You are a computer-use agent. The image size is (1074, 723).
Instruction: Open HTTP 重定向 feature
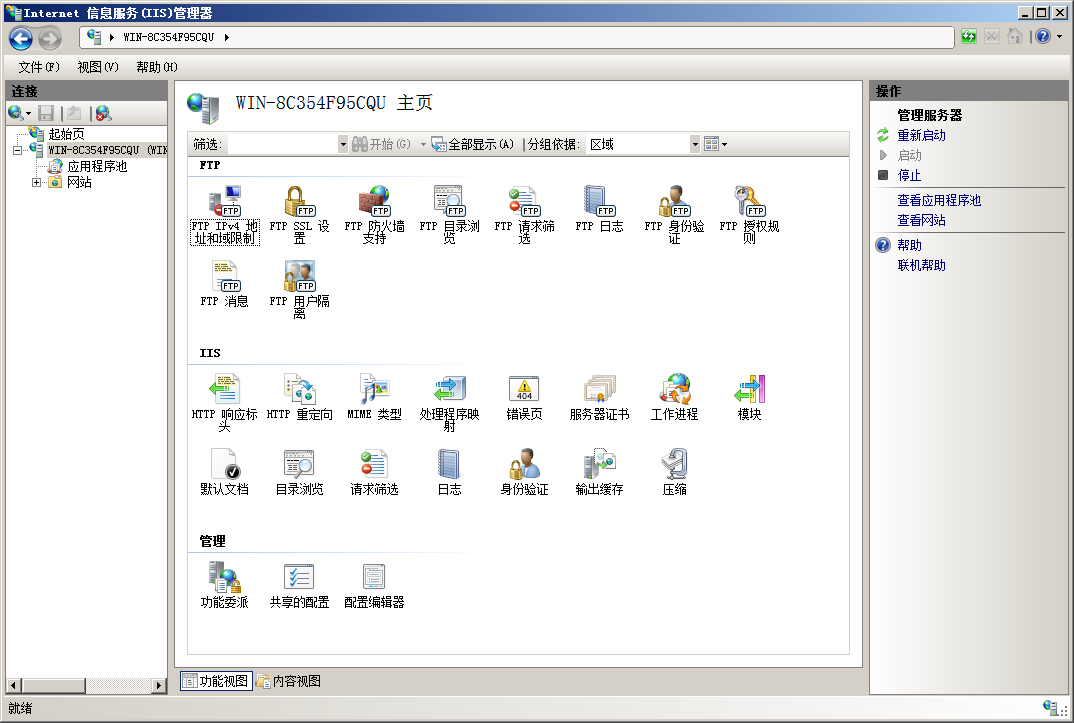(x=299, y=397)
